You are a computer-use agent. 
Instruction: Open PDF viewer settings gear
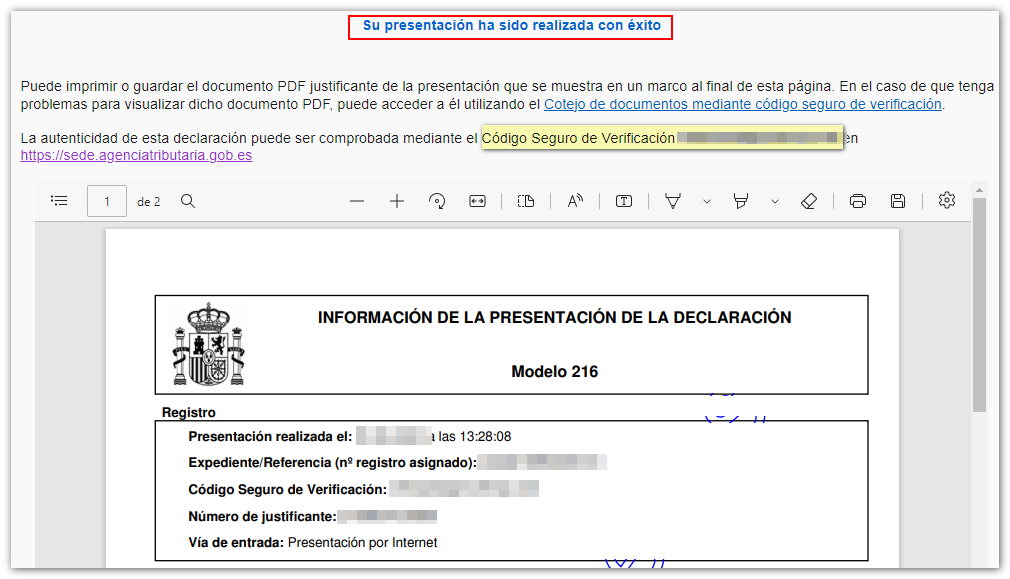click(947, 201)
